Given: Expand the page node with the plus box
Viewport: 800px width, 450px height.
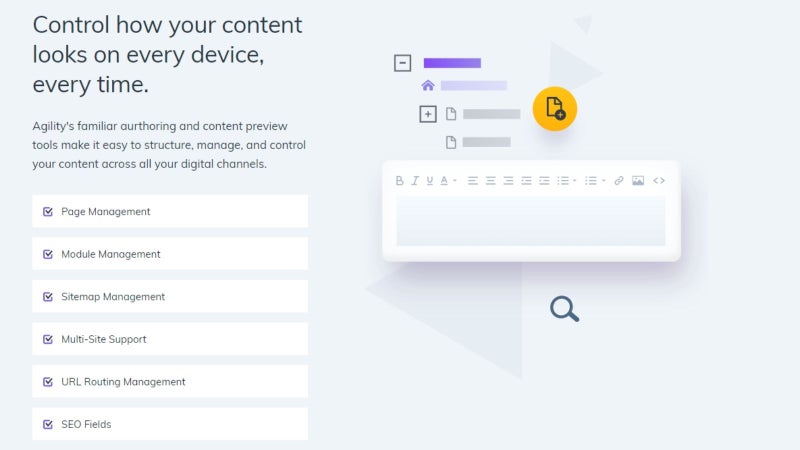Looking at the screenshot, I should click(428, 114).
